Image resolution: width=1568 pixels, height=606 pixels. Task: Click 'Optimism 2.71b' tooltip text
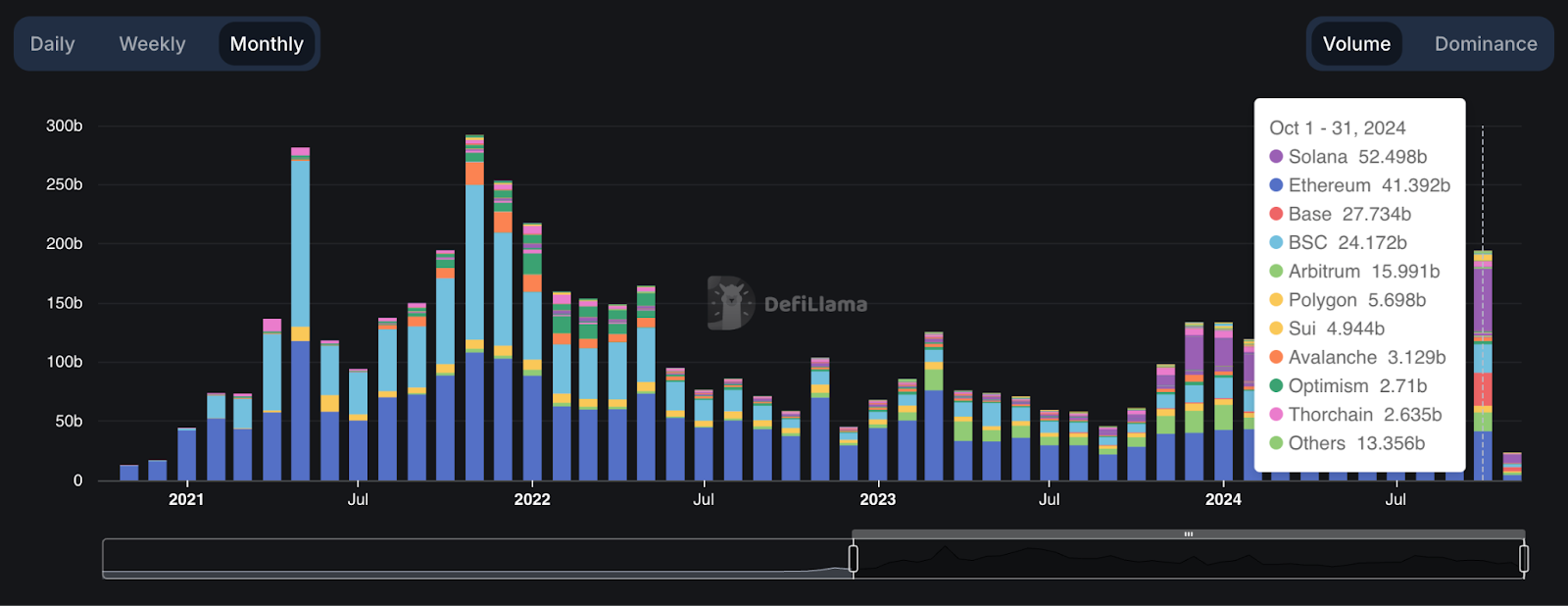pos(1357,386)
